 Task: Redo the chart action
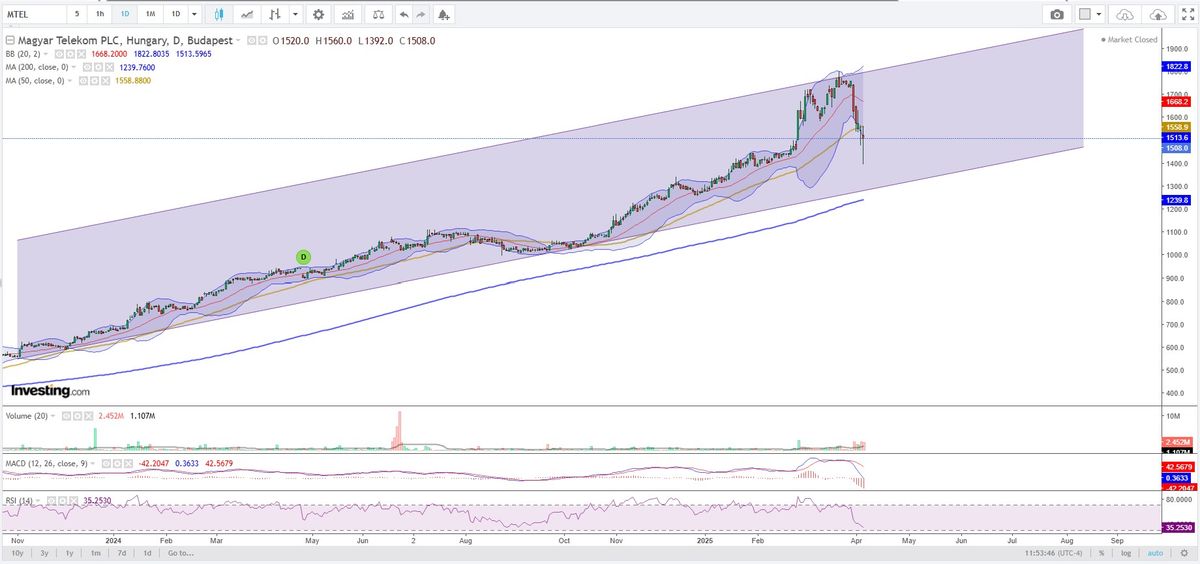[x=421, y=15]
